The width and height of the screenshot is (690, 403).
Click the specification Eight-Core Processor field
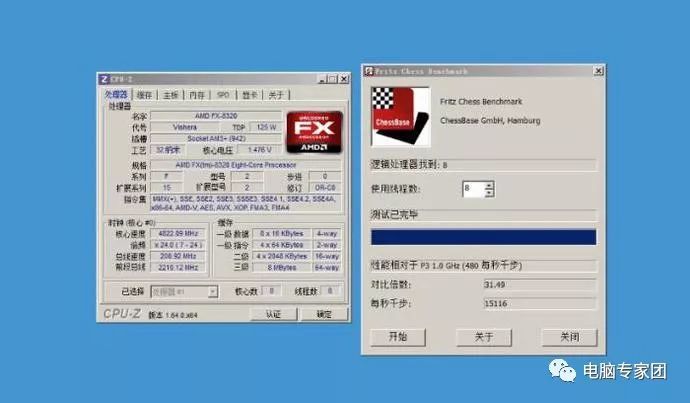[x=246, y=165]
